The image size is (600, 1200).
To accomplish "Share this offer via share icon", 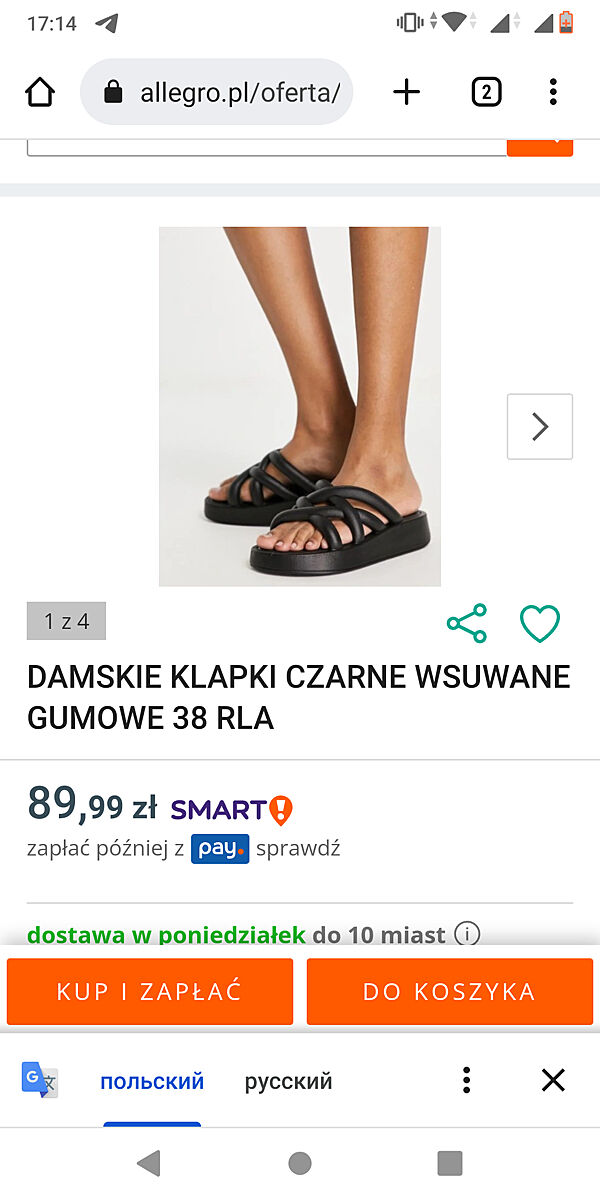I will (x=467, y=624).
